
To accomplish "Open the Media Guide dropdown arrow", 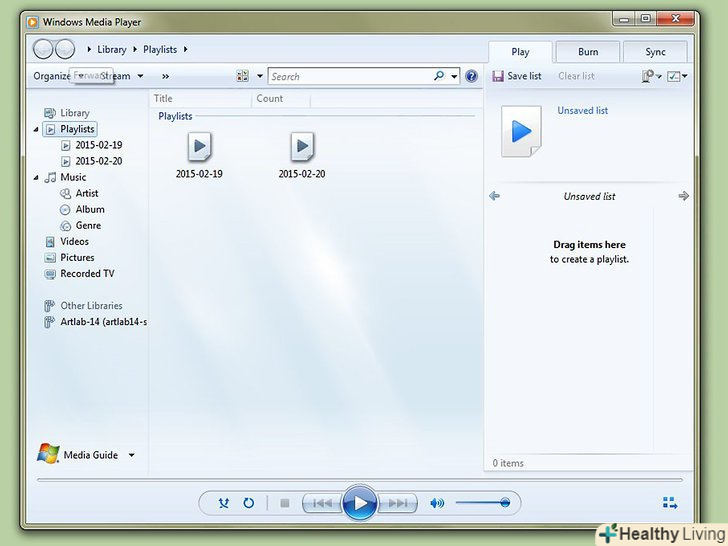I will pos(131,455).
